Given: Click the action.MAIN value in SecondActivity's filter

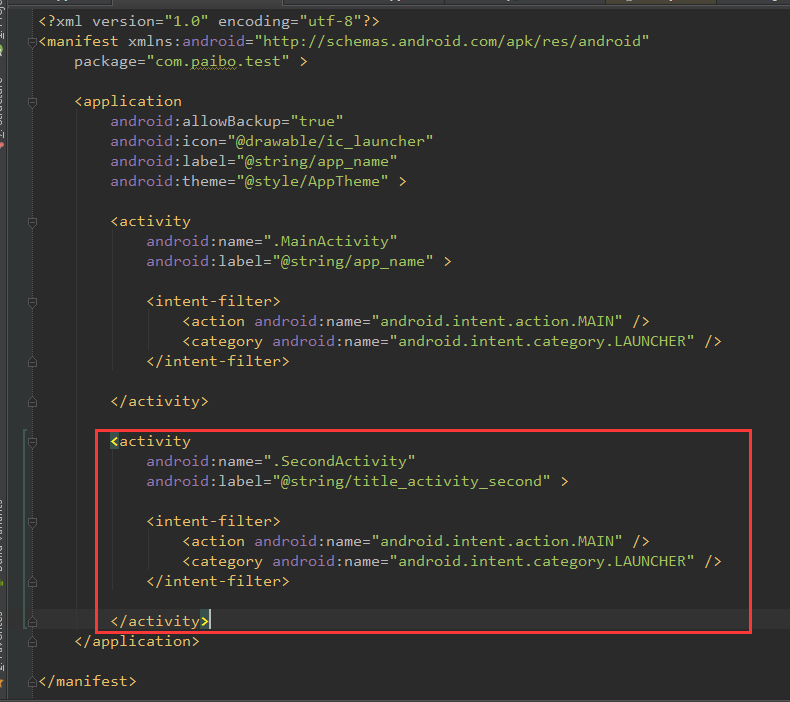Looking at the screenshot, I should click(496, 542).
